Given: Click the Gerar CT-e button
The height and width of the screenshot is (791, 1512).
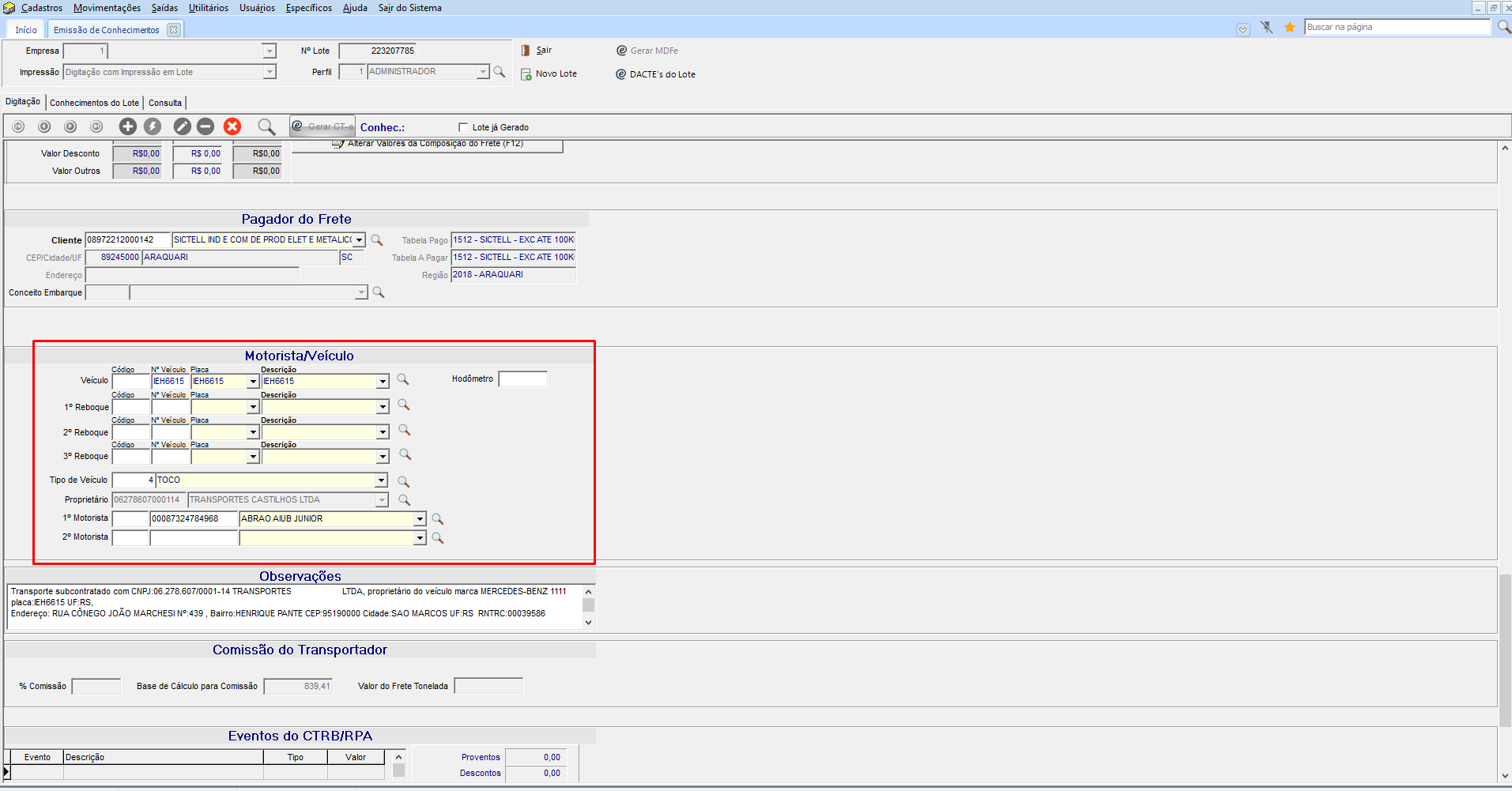Looking at the screenshot, I should coord(322,126).
